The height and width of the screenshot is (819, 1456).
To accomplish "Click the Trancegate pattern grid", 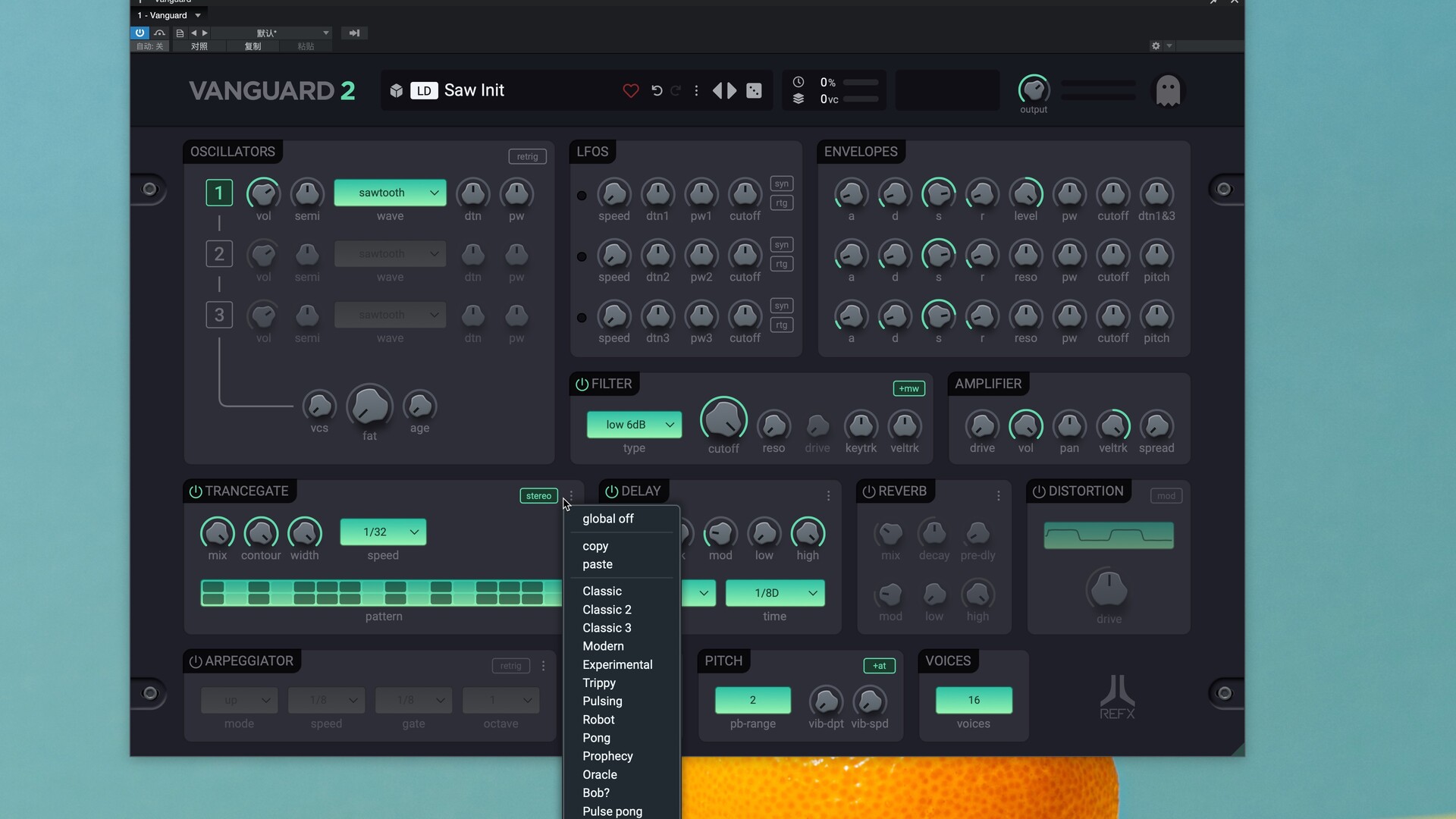I will tap(381, 593).
